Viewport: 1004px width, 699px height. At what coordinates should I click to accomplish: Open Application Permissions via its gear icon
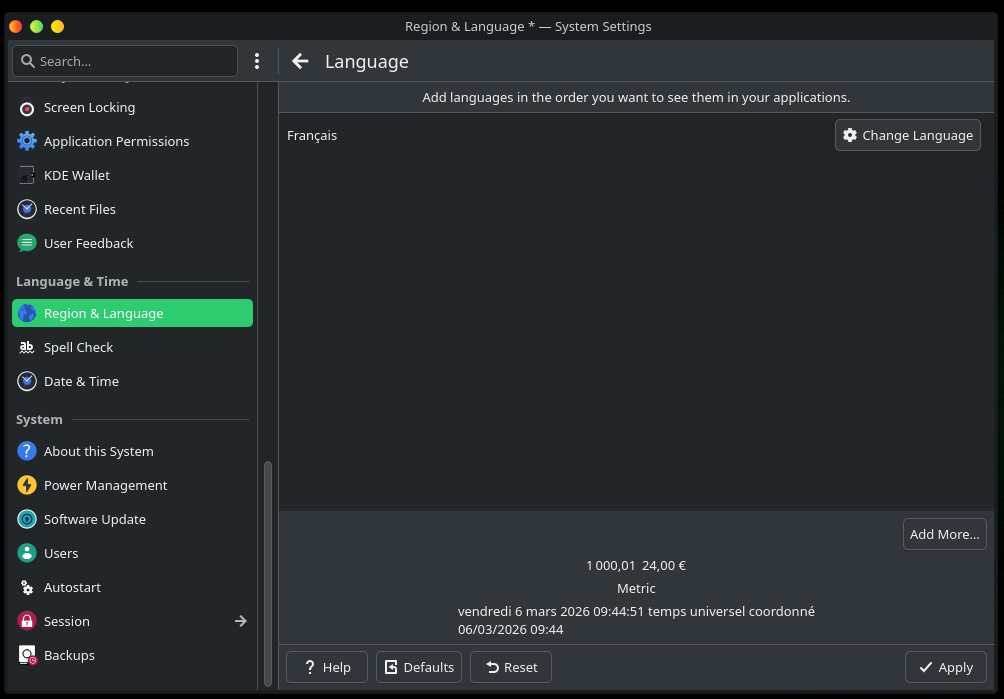(x=27, y=142)
